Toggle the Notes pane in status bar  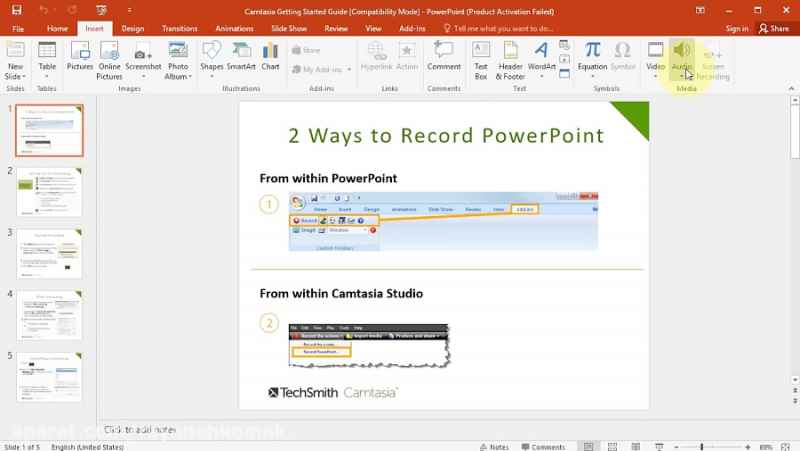coord(494,446)
